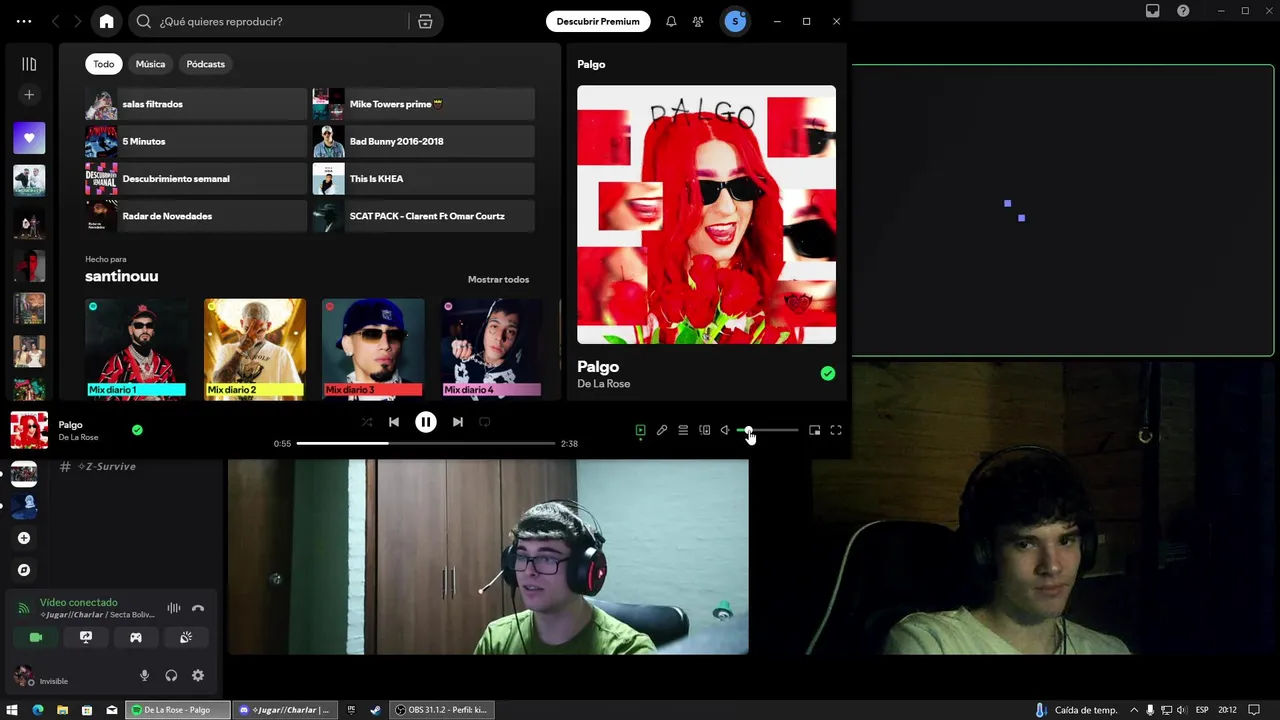Open 'Descubrimiento semanal' tile
Screen dimensions: 1280x720
196,179
